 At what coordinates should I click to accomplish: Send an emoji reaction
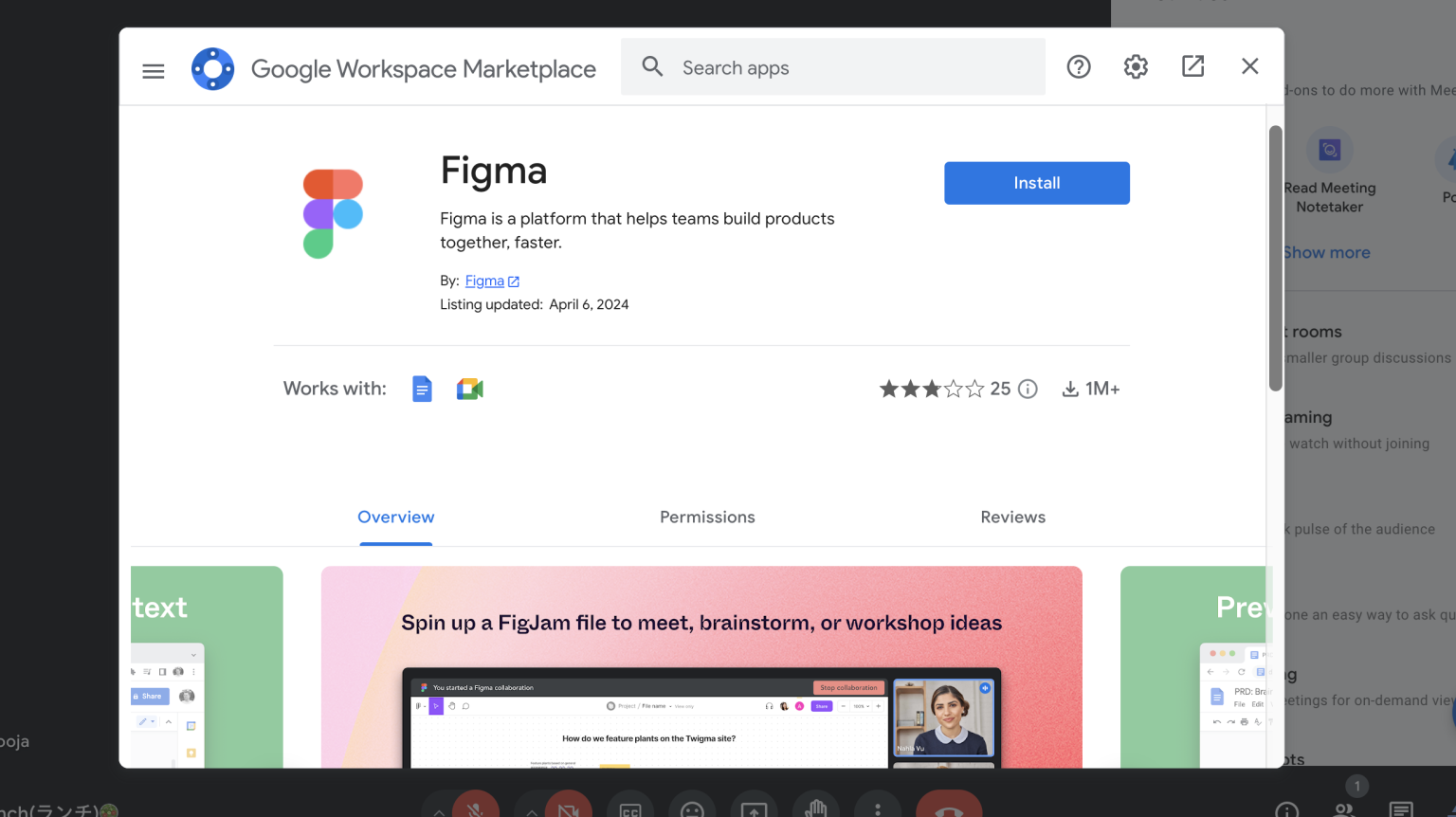[x=692, y=808]
